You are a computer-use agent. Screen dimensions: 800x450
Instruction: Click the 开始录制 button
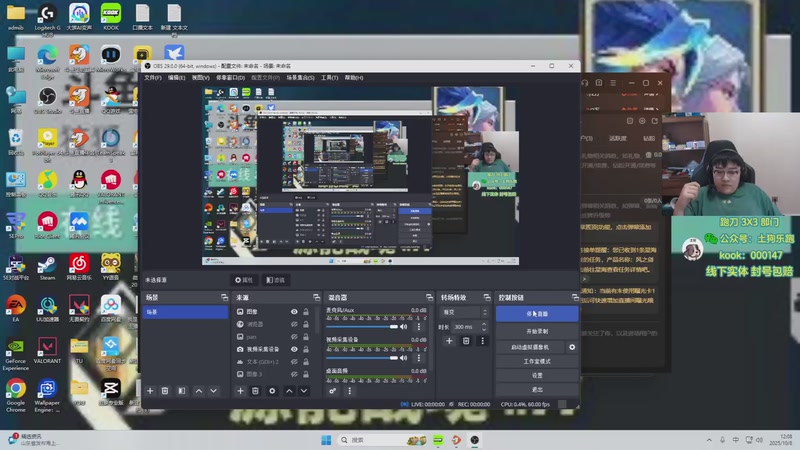click(537, 331)
